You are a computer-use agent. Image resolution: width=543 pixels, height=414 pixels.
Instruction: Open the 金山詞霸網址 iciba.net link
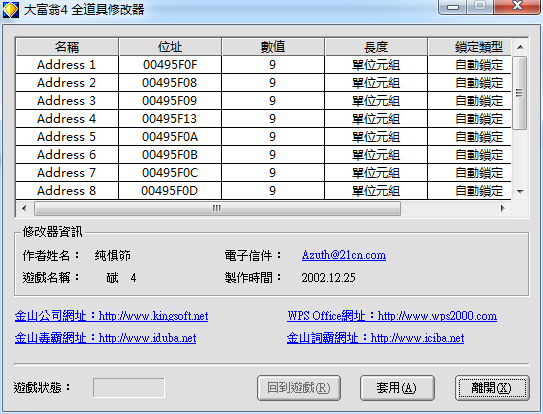(375, 337)
